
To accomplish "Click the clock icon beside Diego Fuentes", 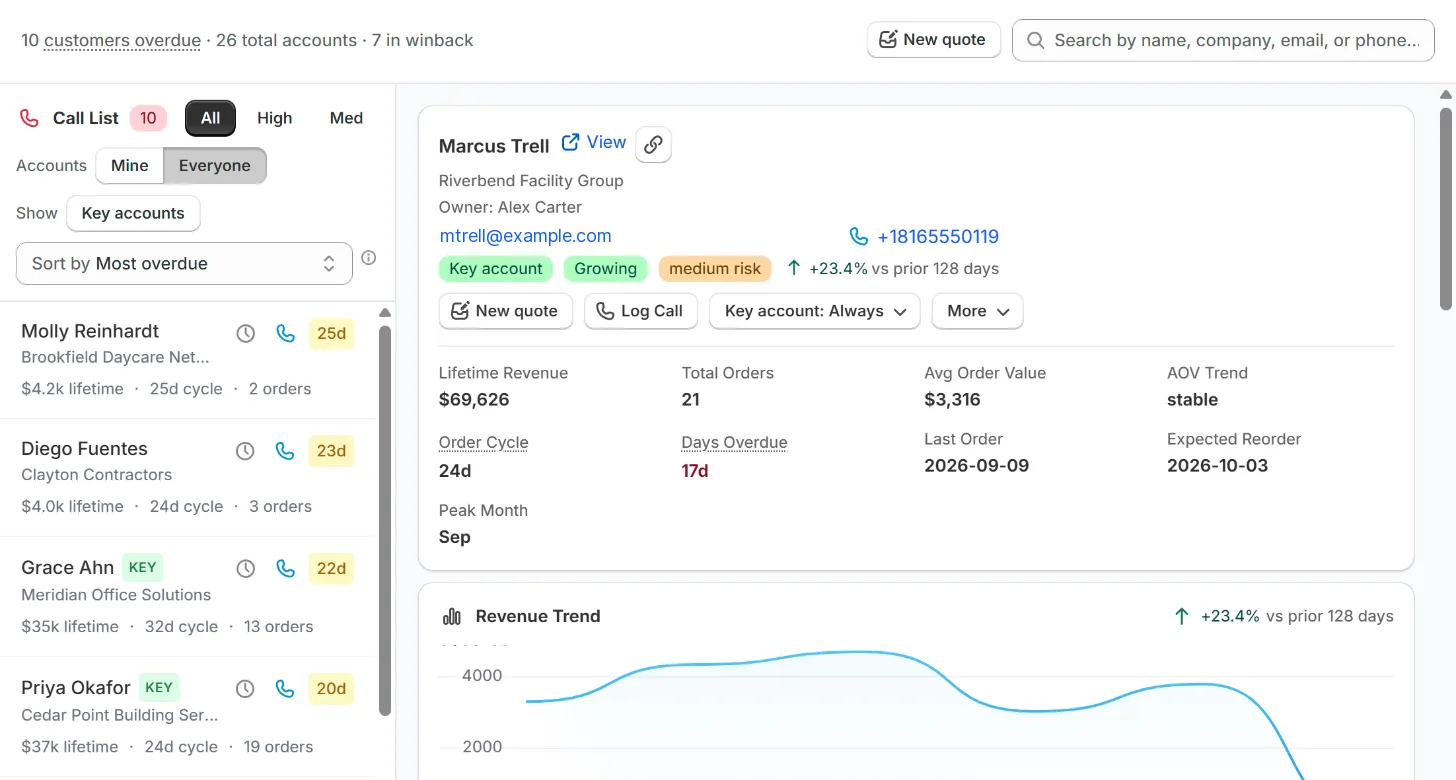I will click(245, 452).
